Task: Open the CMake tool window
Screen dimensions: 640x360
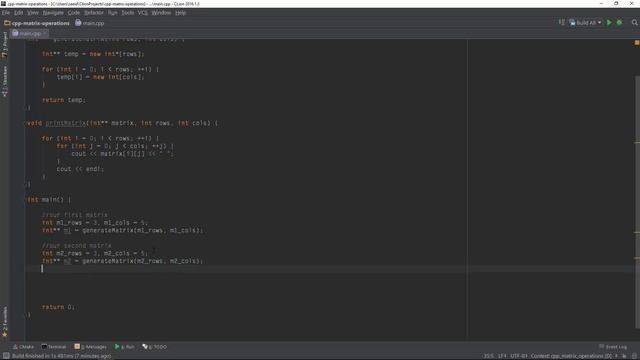Action: (23, 347)
